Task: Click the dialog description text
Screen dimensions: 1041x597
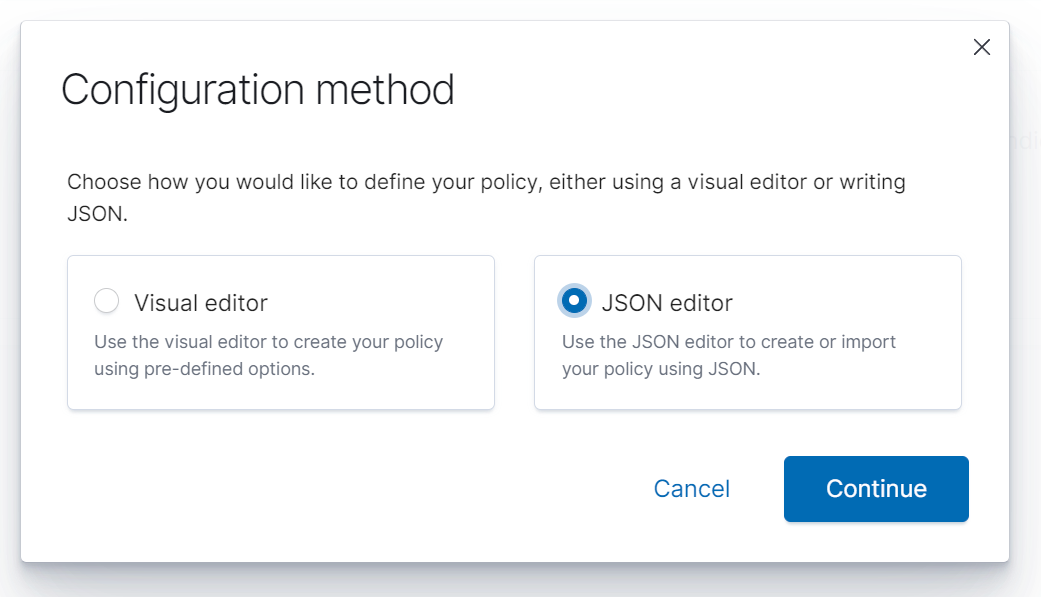Action: [x=486, y=195]
